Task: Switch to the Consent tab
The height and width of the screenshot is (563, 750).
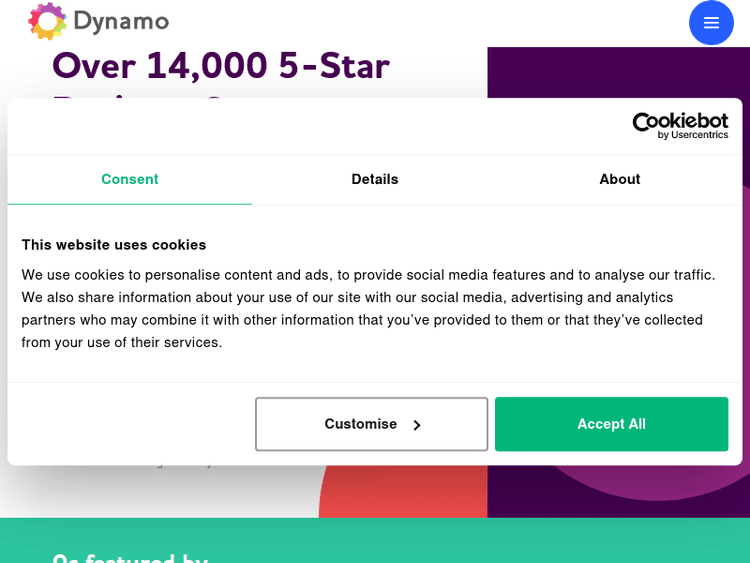Action: [x=130, y=179]
